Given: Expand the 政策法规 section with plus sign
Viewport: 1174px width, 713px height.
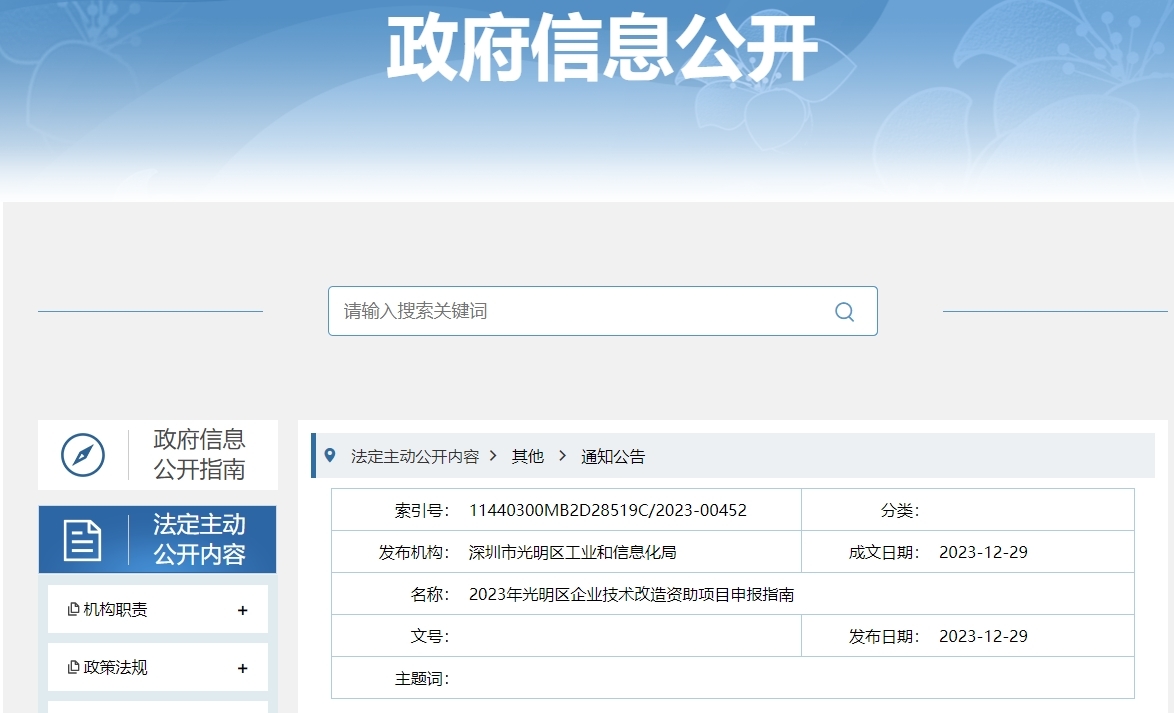Looking at the screenshot, I should pos(242,668).
